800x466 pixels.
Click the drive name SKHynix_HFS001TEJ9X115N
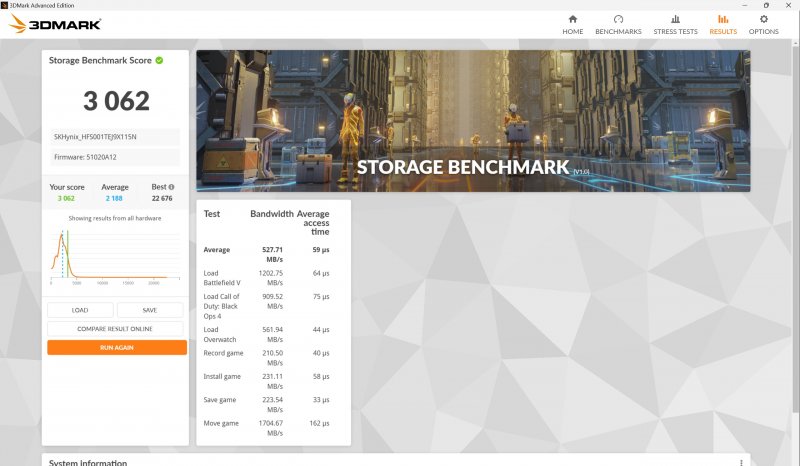click(115, 137)
